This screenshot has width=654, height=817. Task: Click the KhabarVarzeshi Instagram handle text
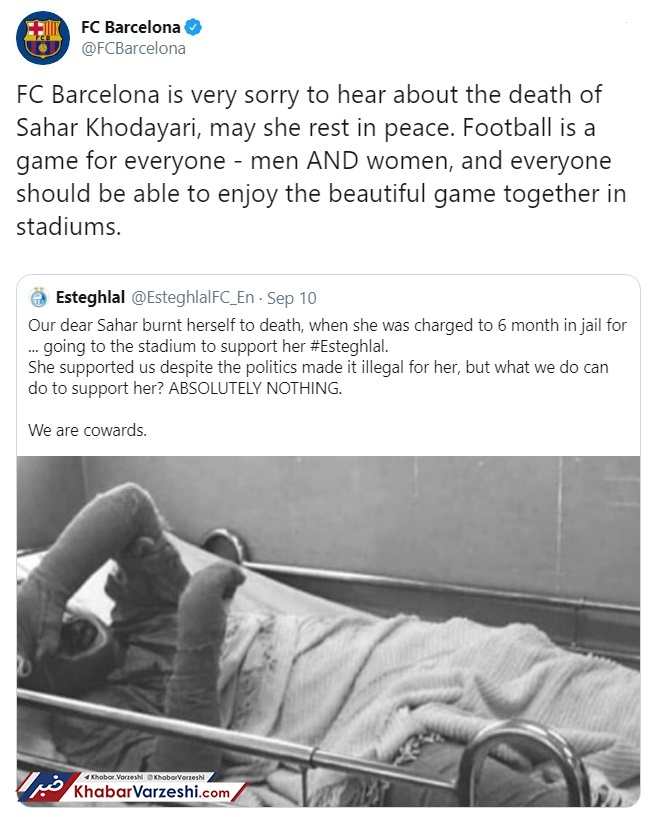[x=179, y=777]
